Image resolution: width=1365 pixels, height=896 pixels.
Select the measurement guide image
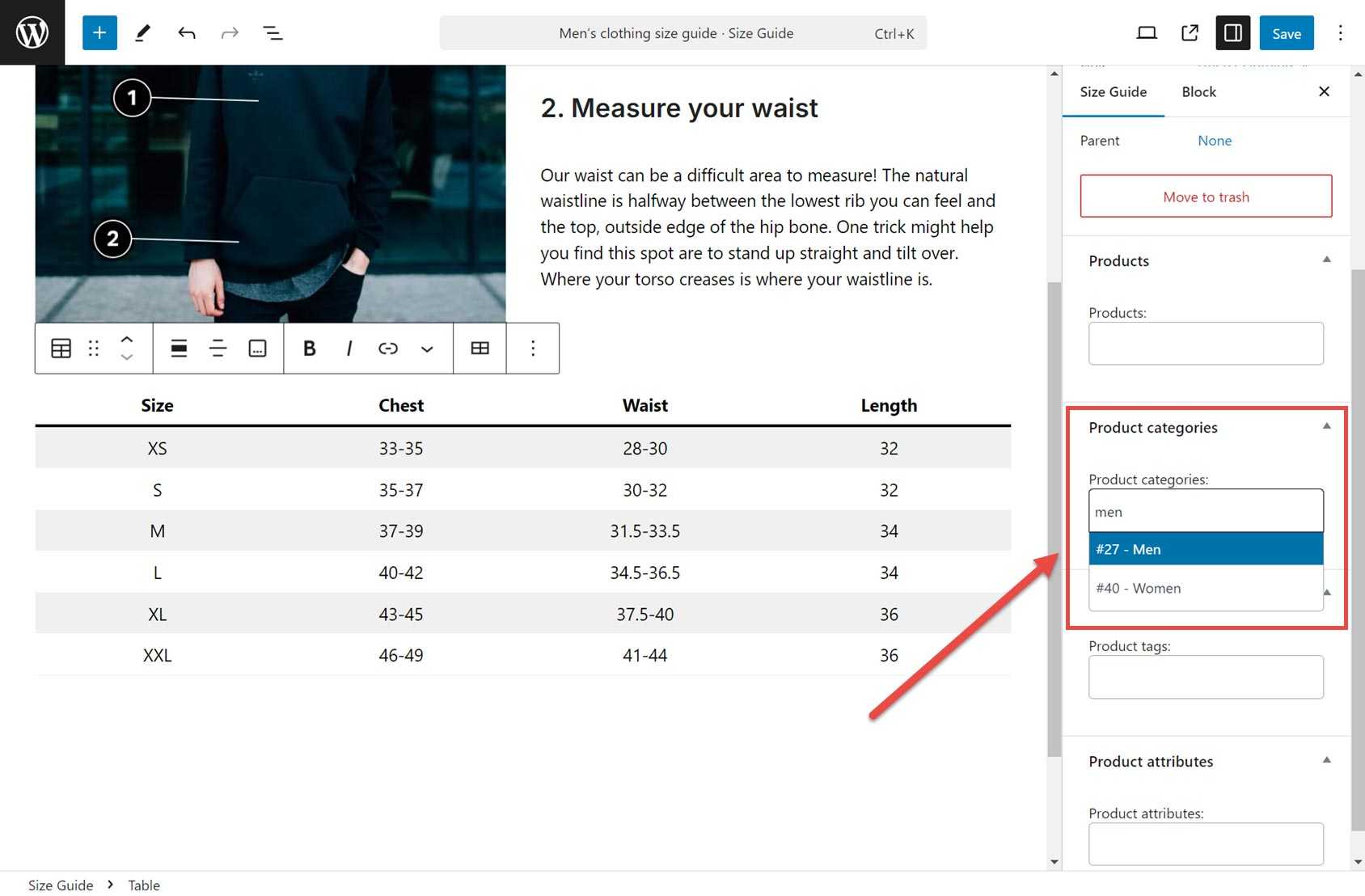pyautogui.click(x=270, y=194)
